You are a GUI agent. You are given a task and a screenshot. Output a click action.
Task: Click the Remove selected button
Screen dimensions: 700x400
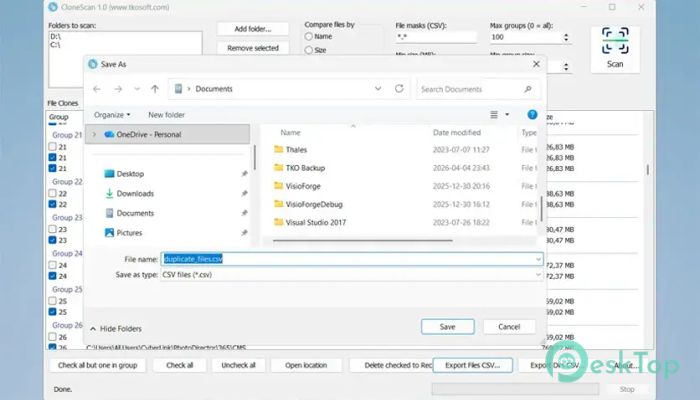(253, 48)
